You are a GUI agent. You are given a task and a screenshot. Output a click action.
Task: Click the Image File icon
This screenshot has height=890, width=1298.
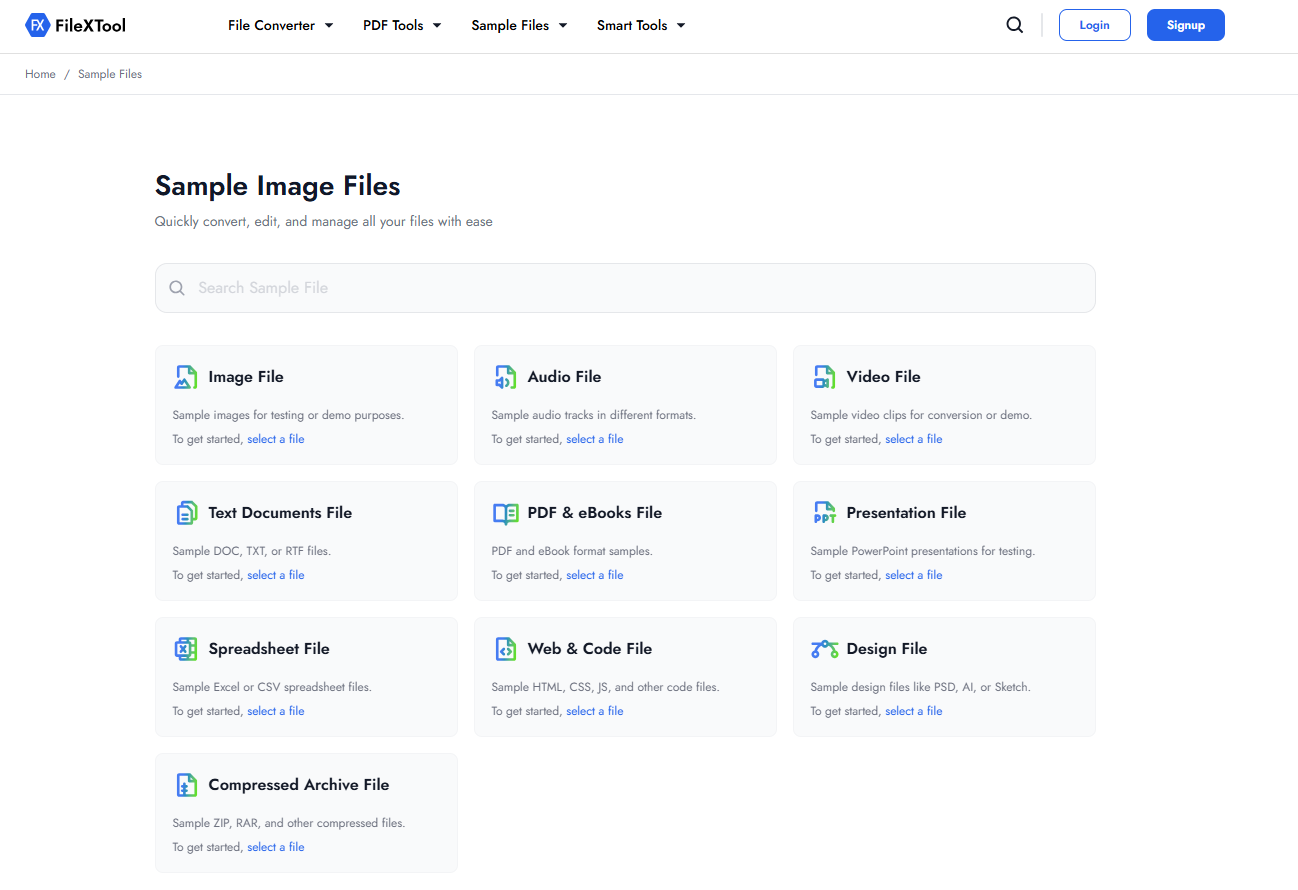(x=186, y=377)
